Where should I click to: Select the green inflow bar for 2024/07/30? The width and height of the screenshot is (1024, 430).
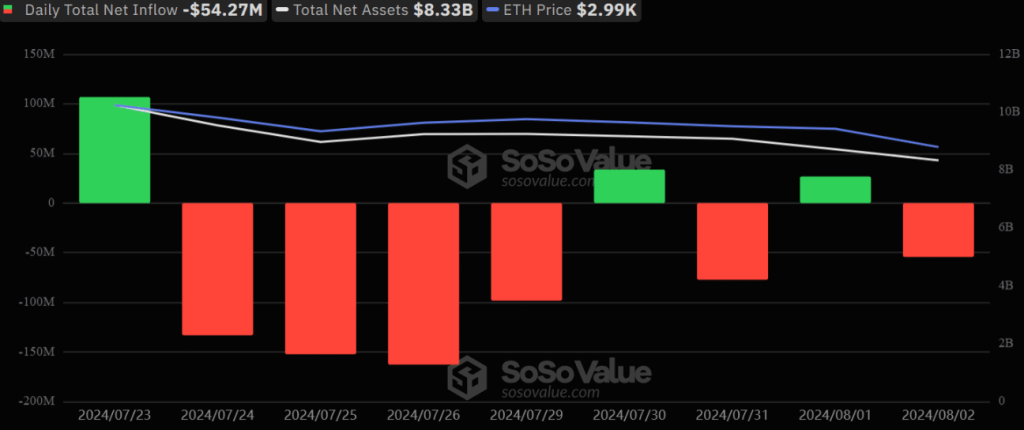tap(630, 186)
